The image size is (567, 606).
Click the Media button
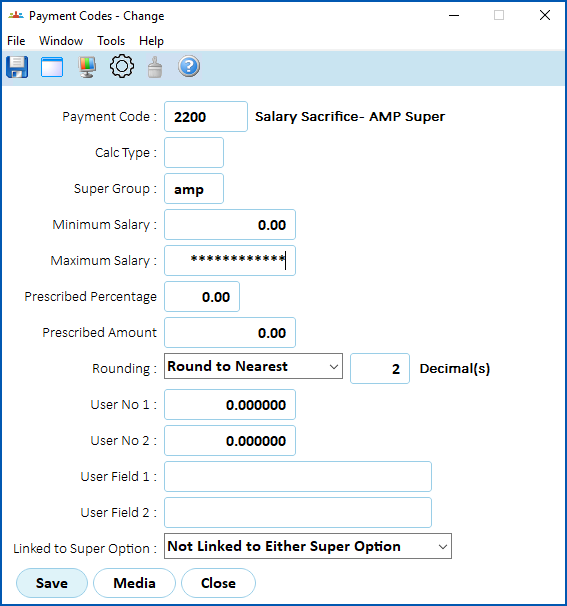point(135,583)
